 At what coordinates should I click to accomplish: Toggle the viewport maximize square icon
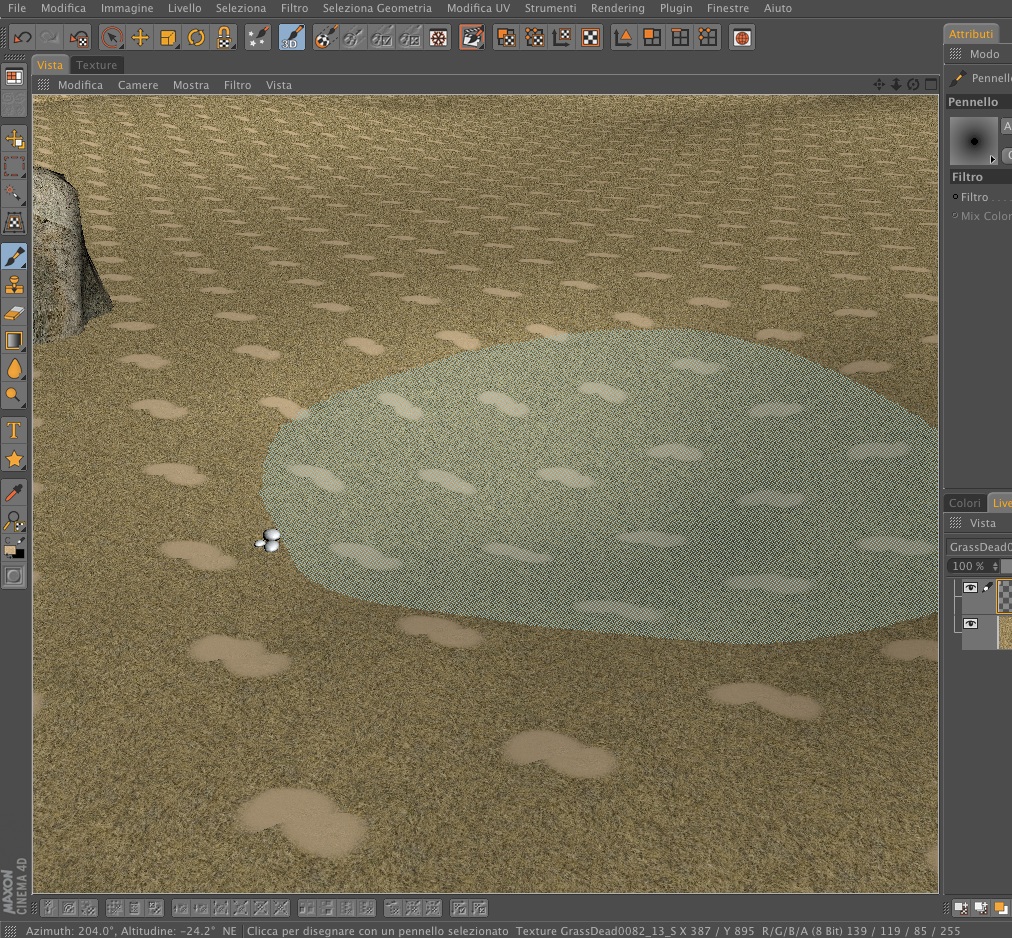(x=931, y=85)
